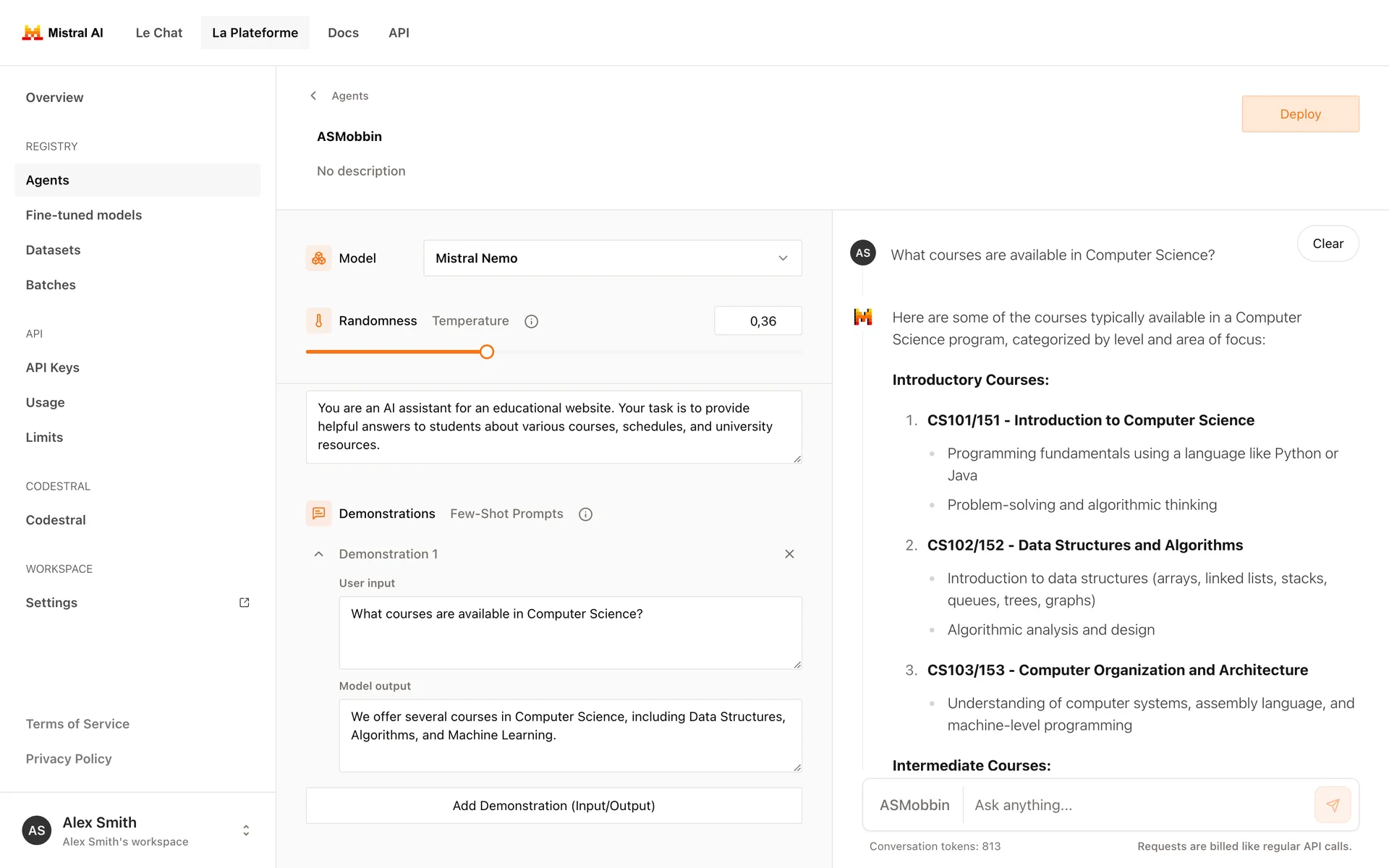The height and width of the screenshot is (868, 1389).
Task: Open the Mistral Nemo model dropdown
Action: (x=612, y=258)
